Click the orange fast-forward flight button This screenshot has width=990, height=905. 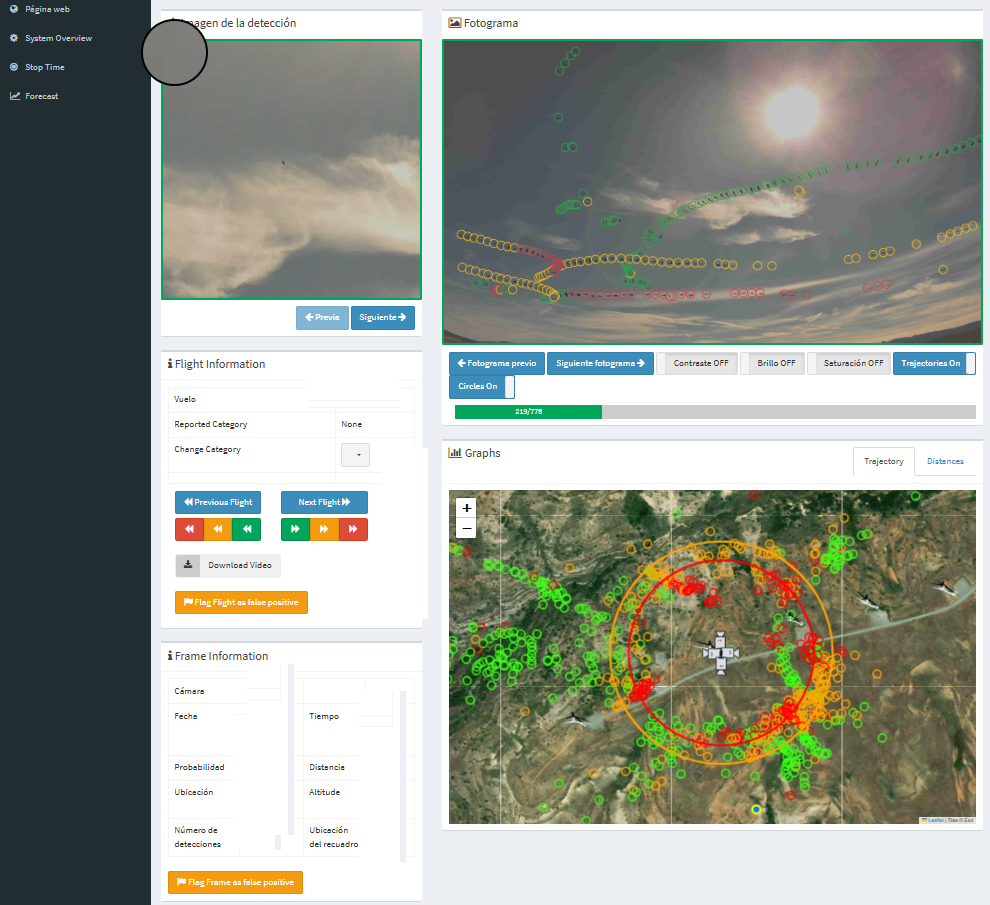click(x=324, y=530)
